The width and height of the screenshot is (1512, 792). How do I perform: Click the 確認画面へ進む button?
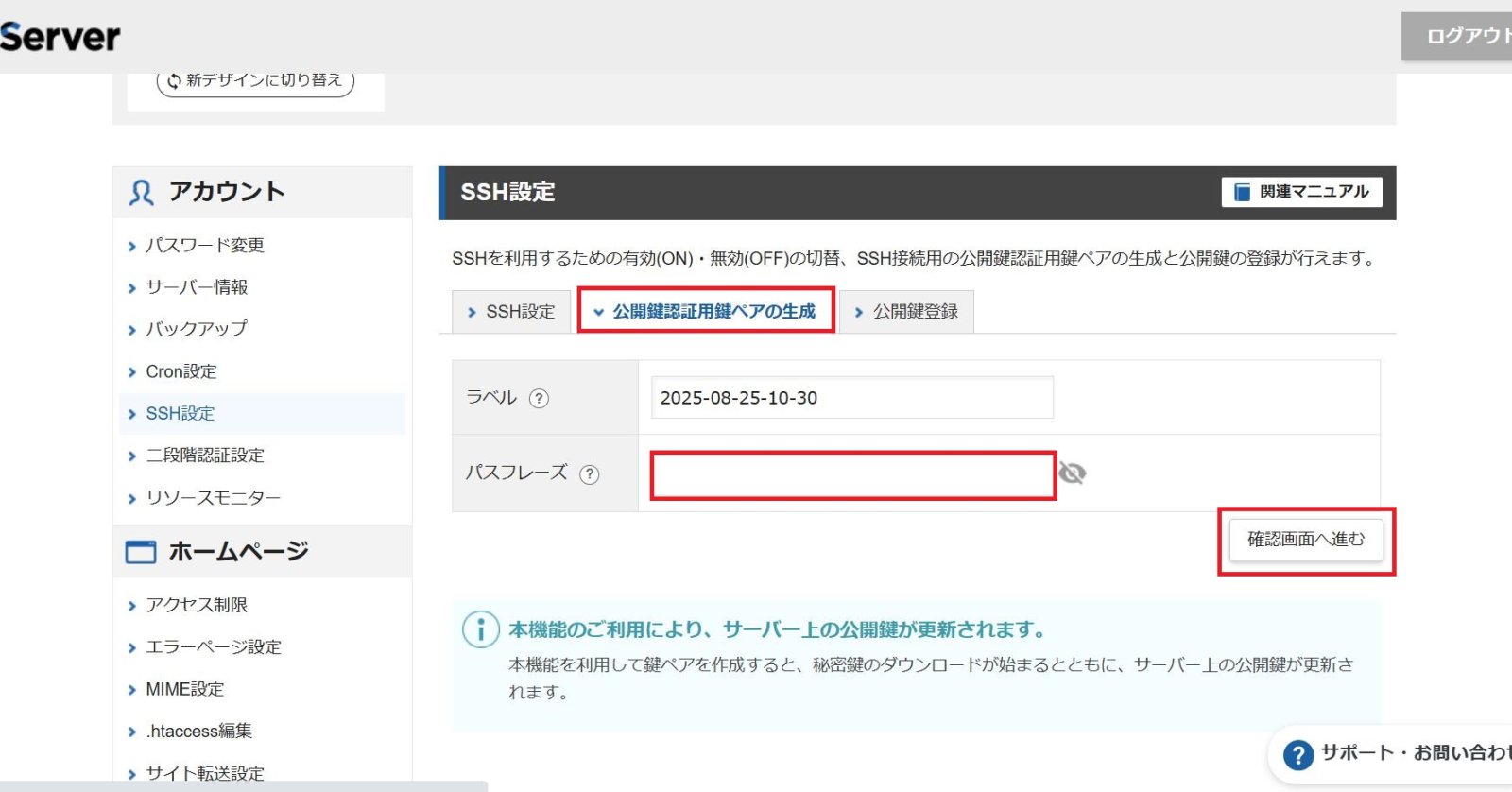coord(1306,540)
